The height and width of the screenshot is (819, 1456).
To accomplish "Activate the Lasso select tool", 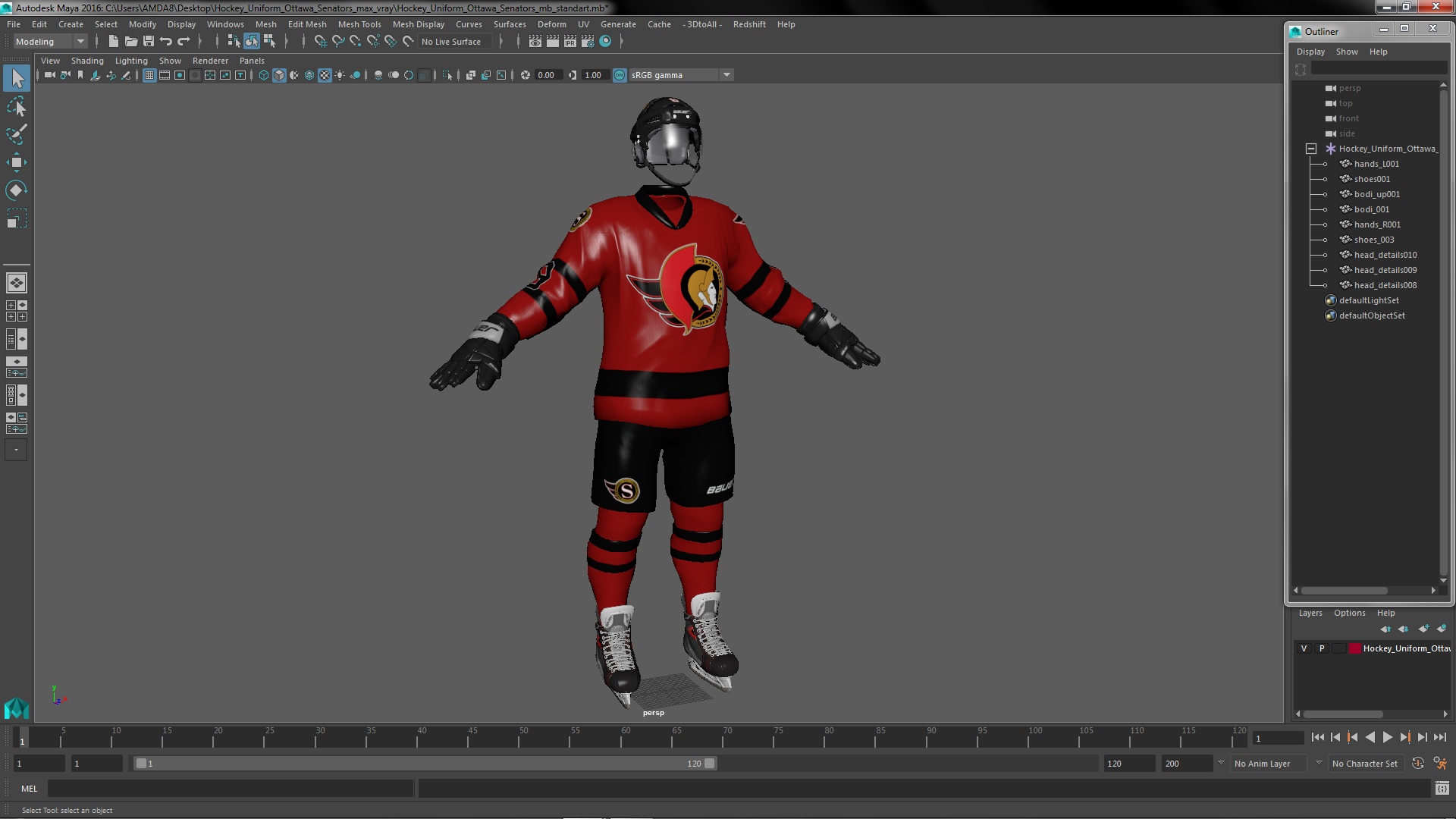I will point(17,106).
